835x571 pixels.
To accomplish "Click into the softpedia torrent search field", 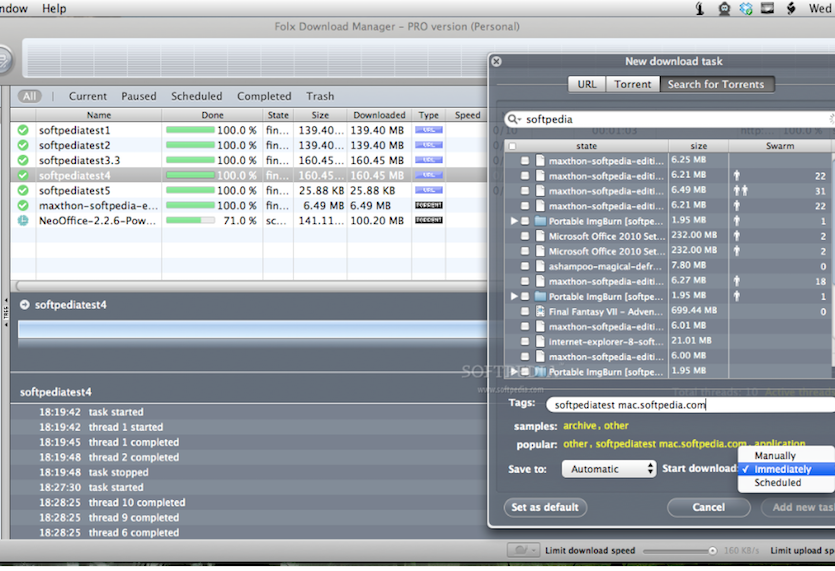I will tap(671, 119).
